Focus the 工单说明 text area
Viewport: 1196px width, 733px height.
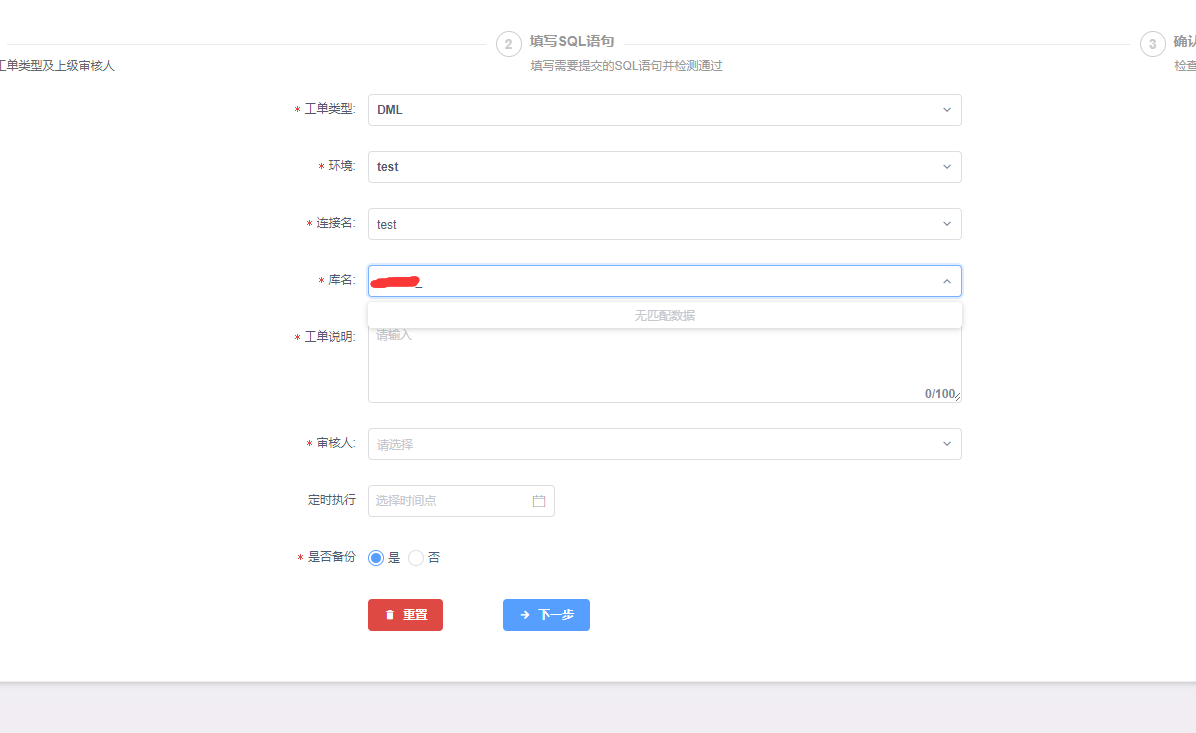click(664, 365)
